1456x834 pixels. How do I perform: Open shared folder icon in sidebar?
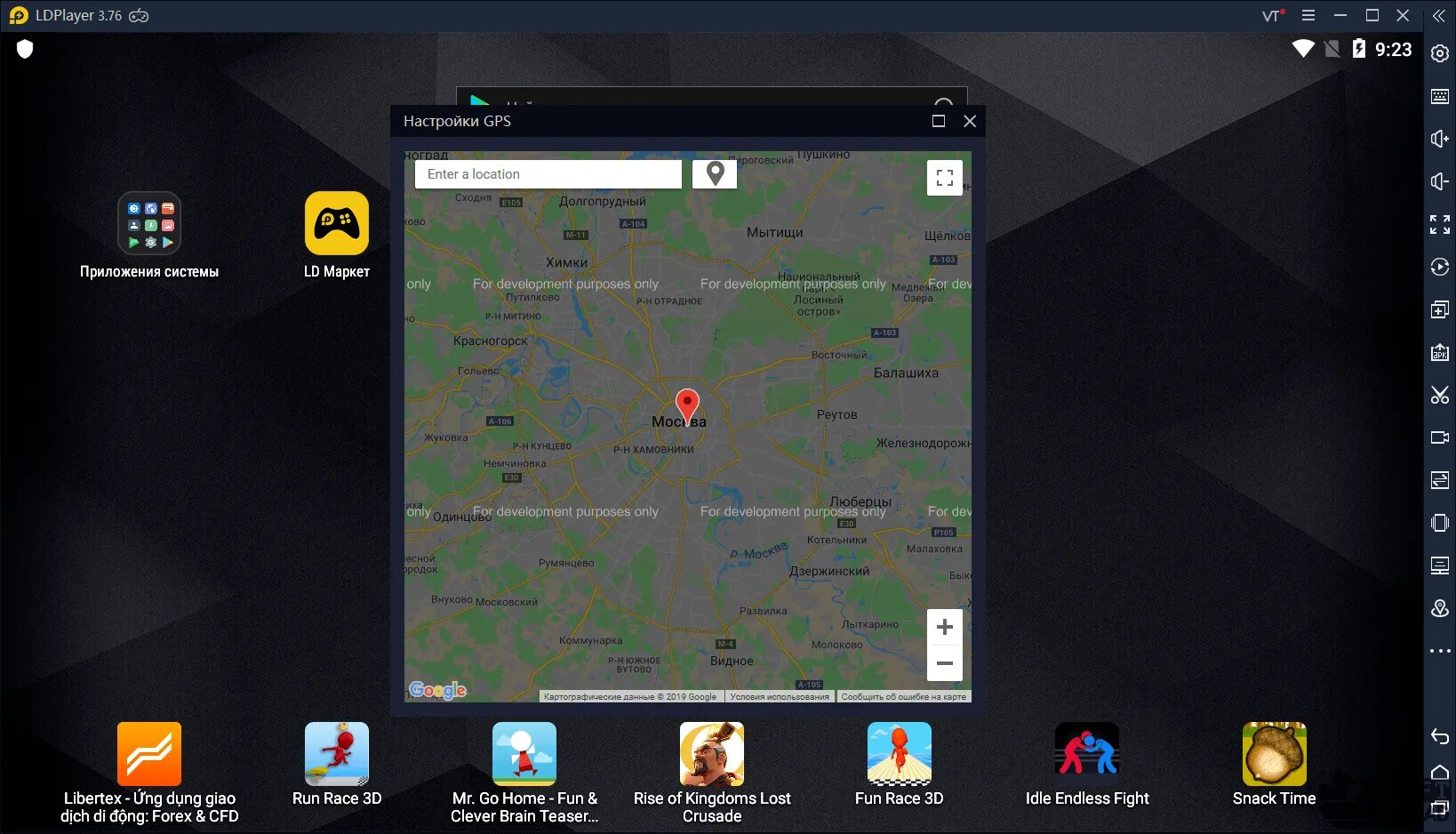(1440, 480)
